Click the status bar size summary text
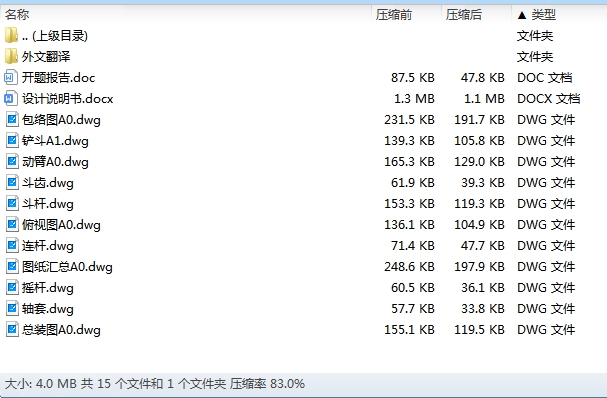The height and width of the screenshot is (398, 607). (155, 384)
